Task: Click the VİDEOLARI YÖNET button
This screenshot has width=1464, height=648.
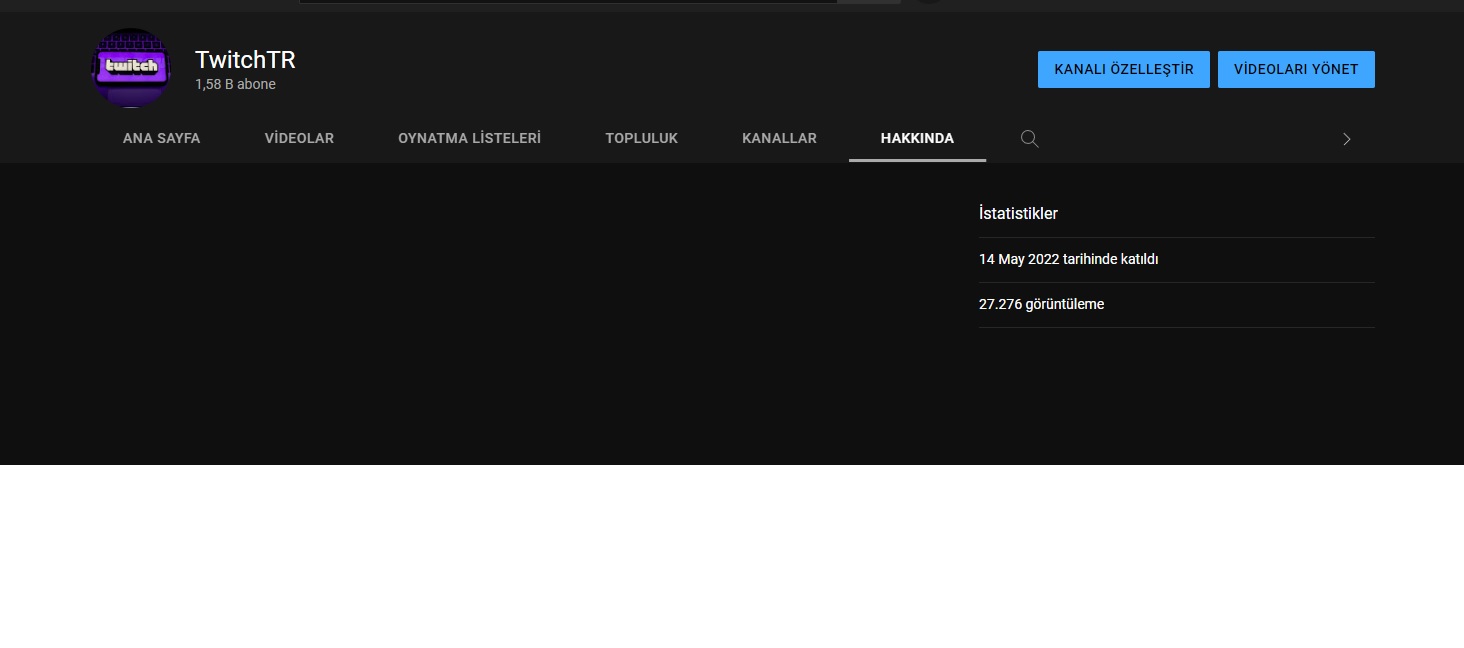Action: 1296,69
